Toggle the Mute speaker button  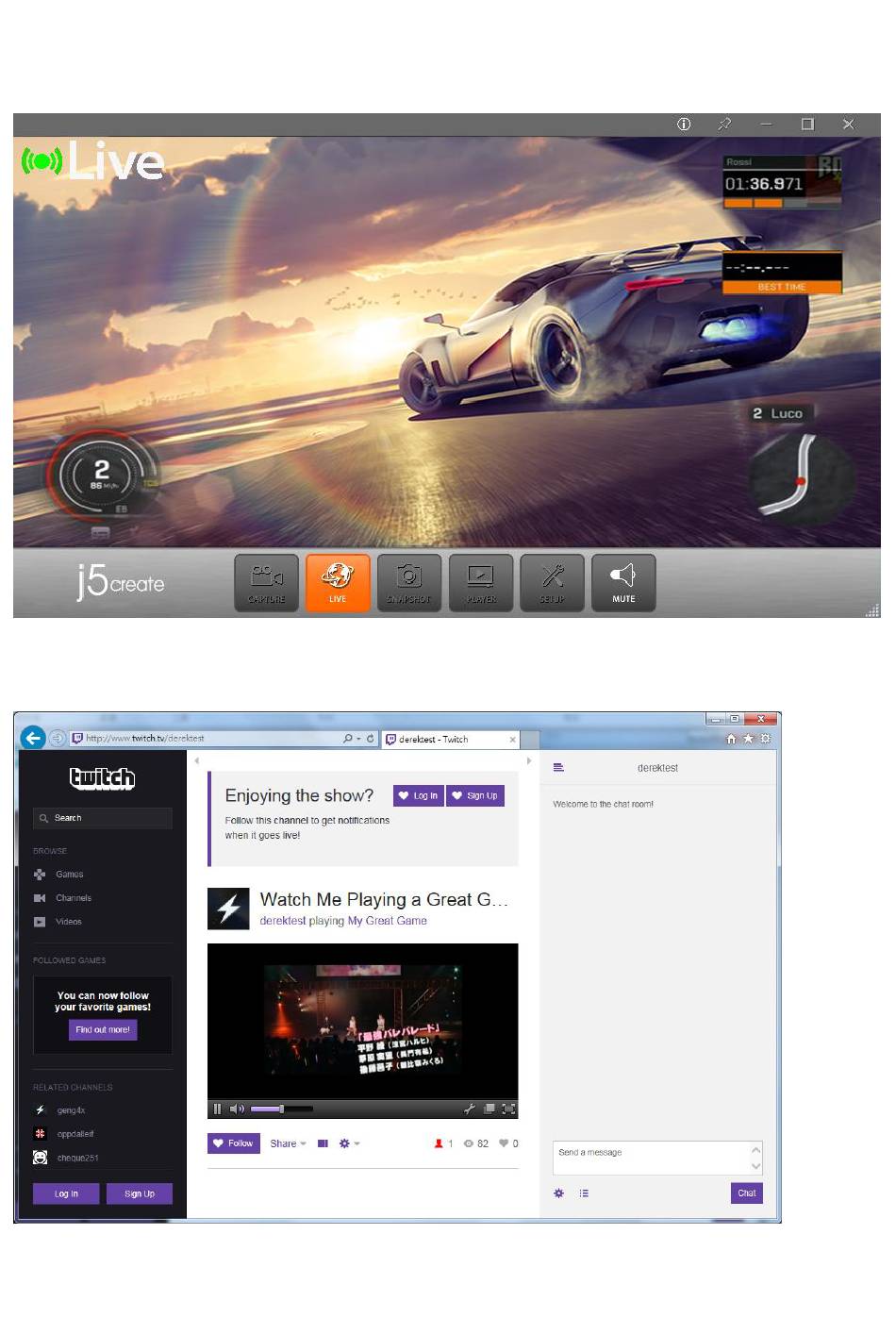623,583
